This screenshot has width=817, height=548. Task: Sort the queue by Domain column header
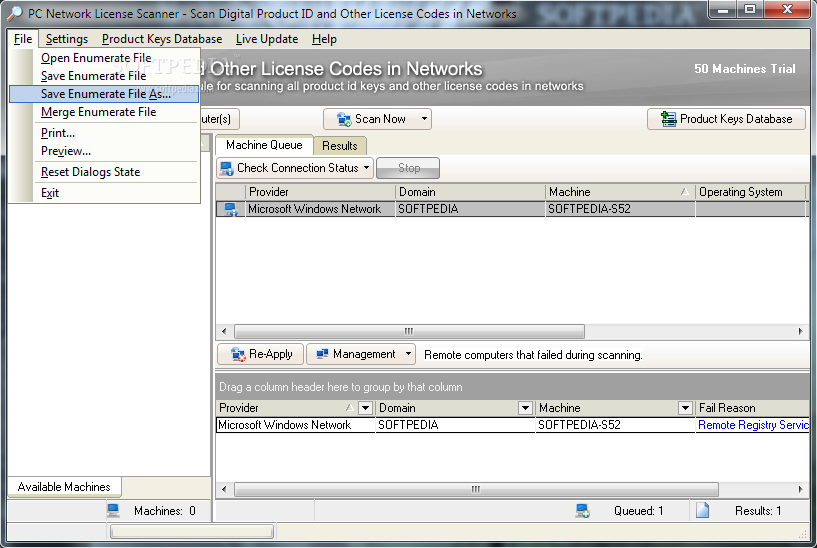(x=470, y=192)
